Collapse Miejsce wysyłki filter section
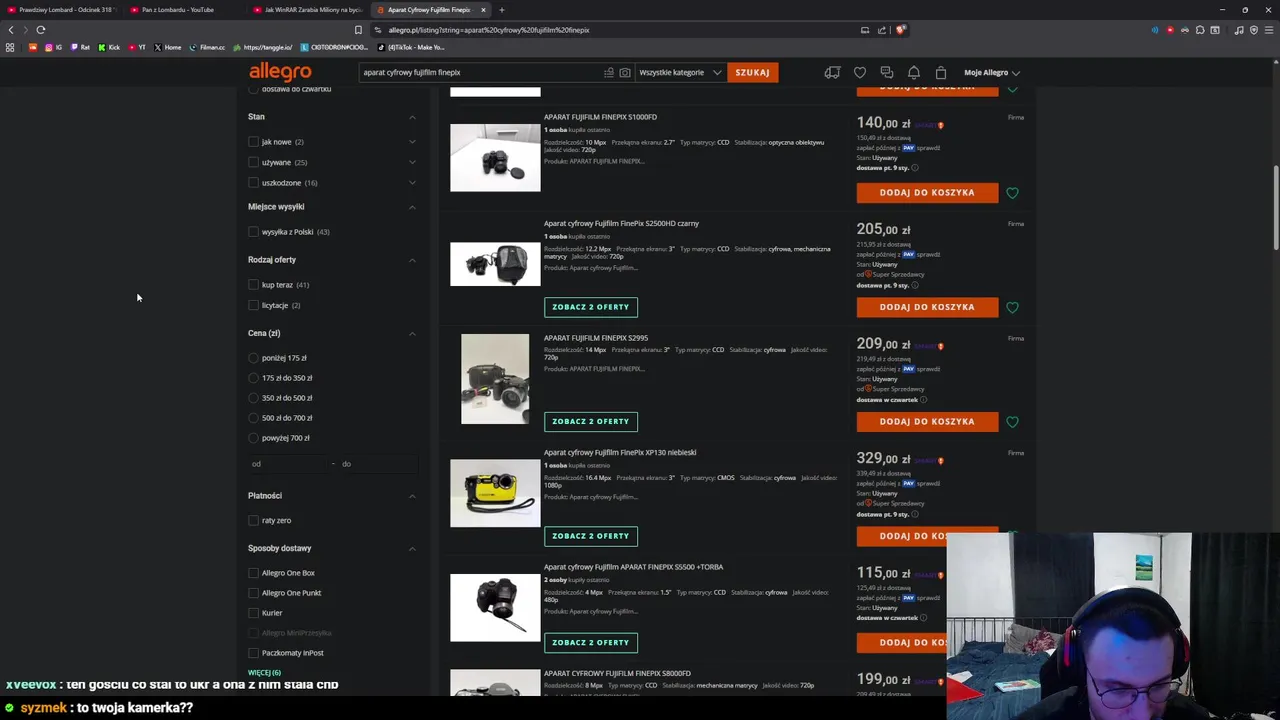Viewport: 1280px width, 720px height. (412, 207)
